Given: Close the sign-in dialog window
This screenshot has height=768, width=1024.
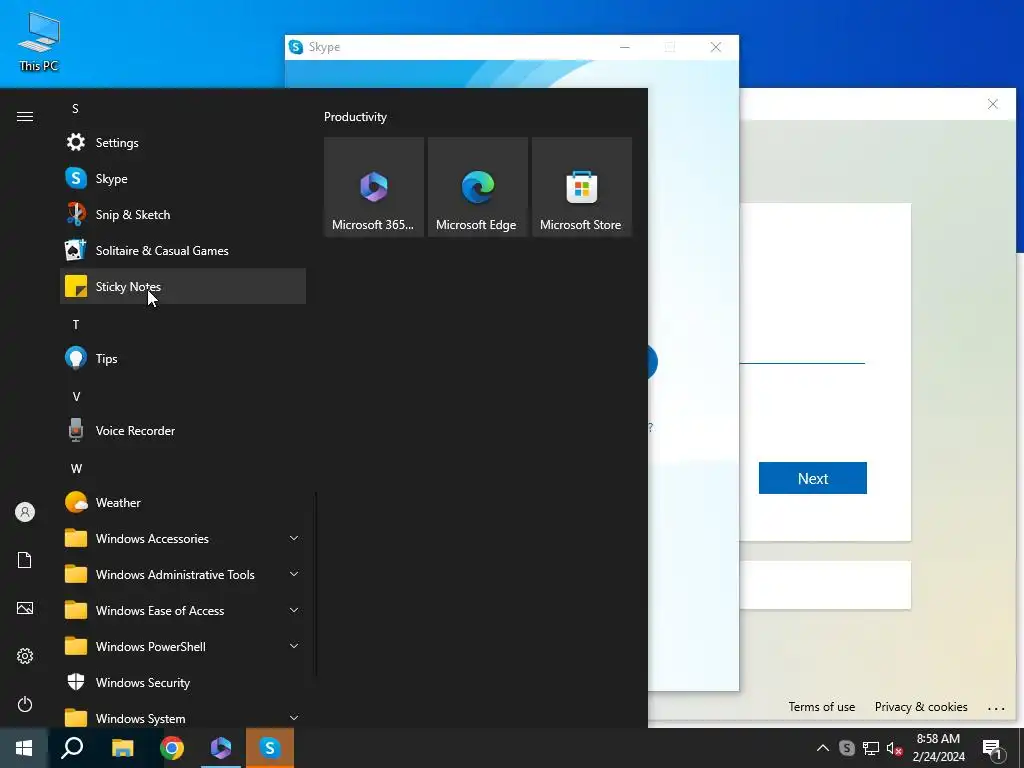Looking at the screenshot, I should point(993,104).
